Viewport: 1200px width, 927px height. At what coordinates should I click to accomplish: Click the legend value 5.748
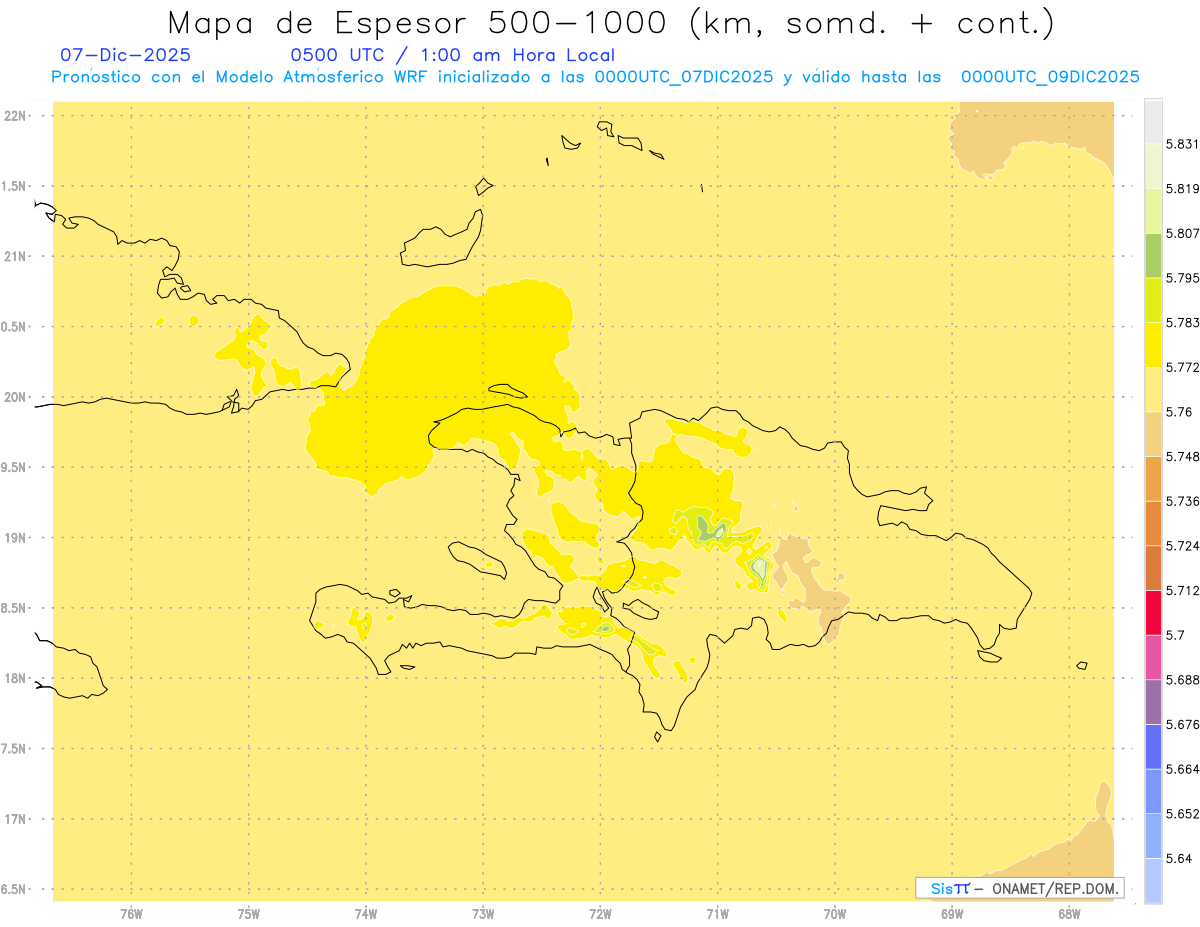[x=1183, y=456]
